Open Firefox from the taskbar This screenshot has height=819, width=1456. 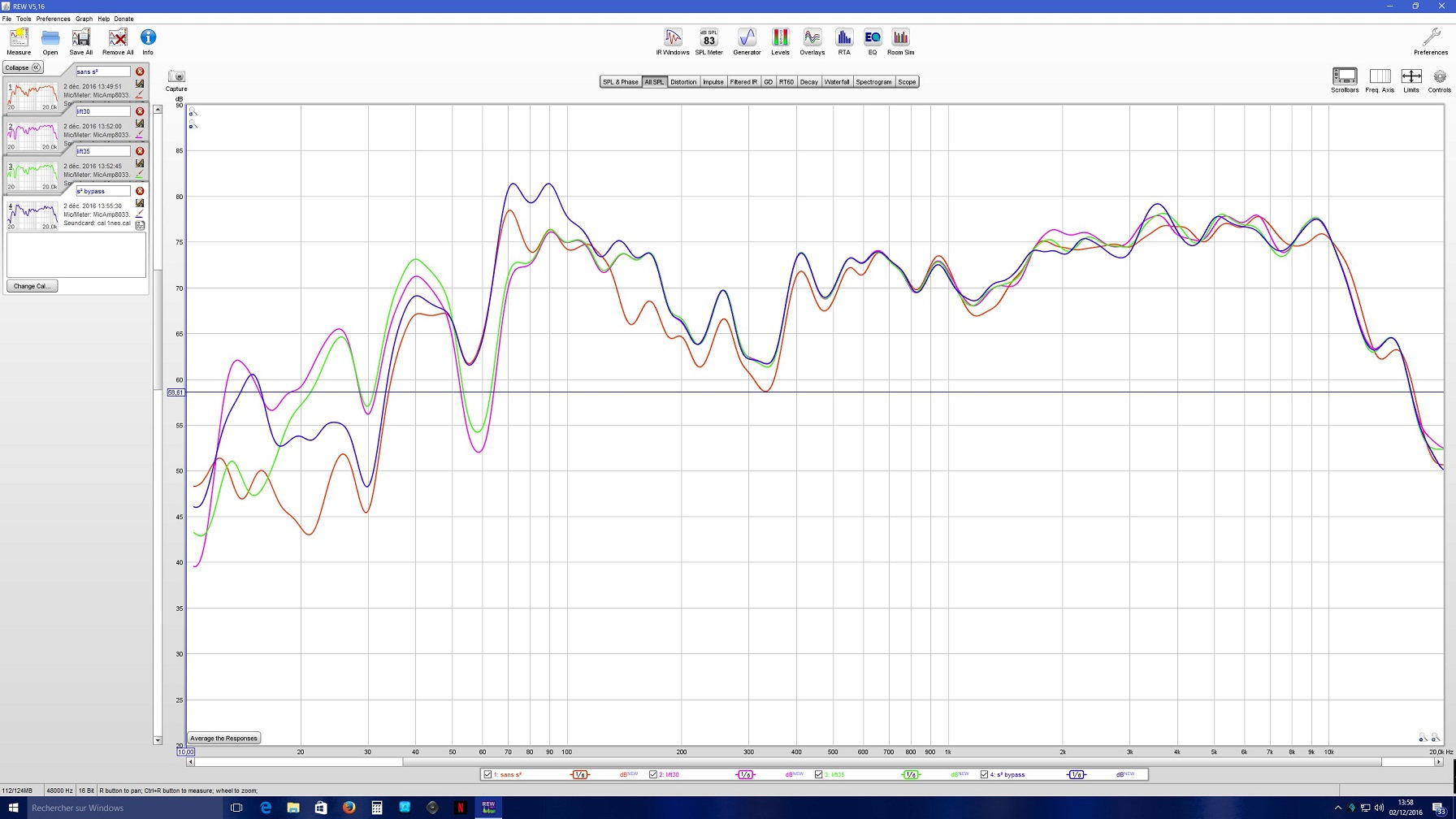(x=349, y=808)
